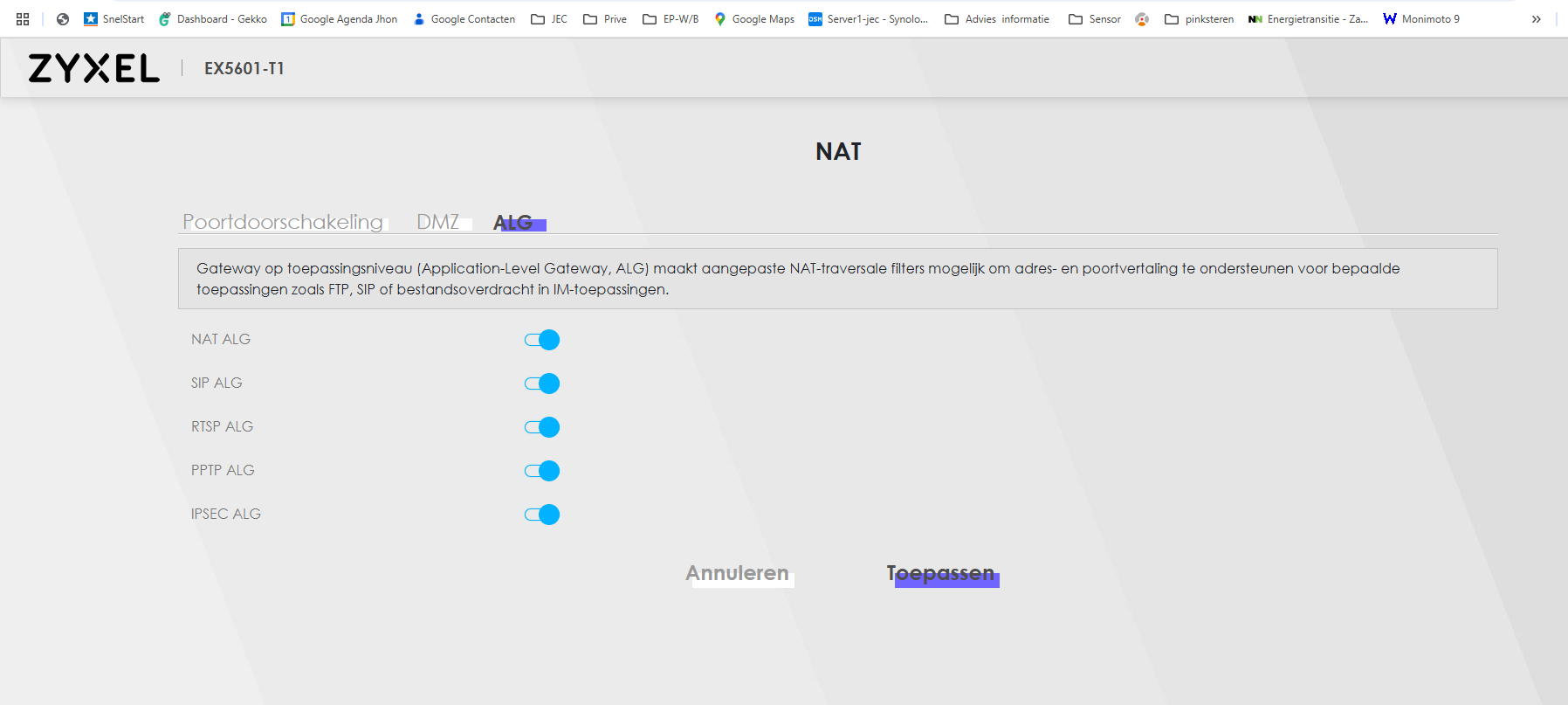Select the ALG tab
Image resolution: width=1568 pixels, height=705 pixels.
tap(513, 223)
